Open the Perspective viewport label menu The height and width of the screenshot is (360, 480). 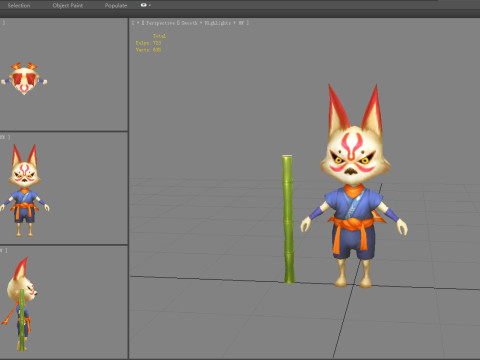click(160, 23)
